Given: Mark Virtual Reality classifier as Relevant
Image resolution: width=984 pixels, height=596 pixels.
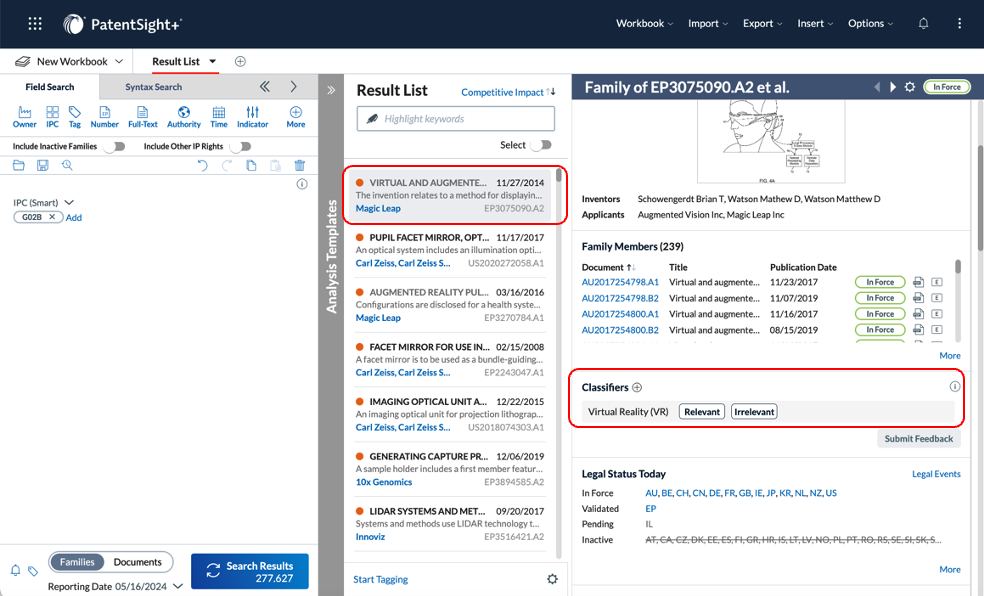Looking at the screenshot, I should pyautogui.click(x=702, y=412).
